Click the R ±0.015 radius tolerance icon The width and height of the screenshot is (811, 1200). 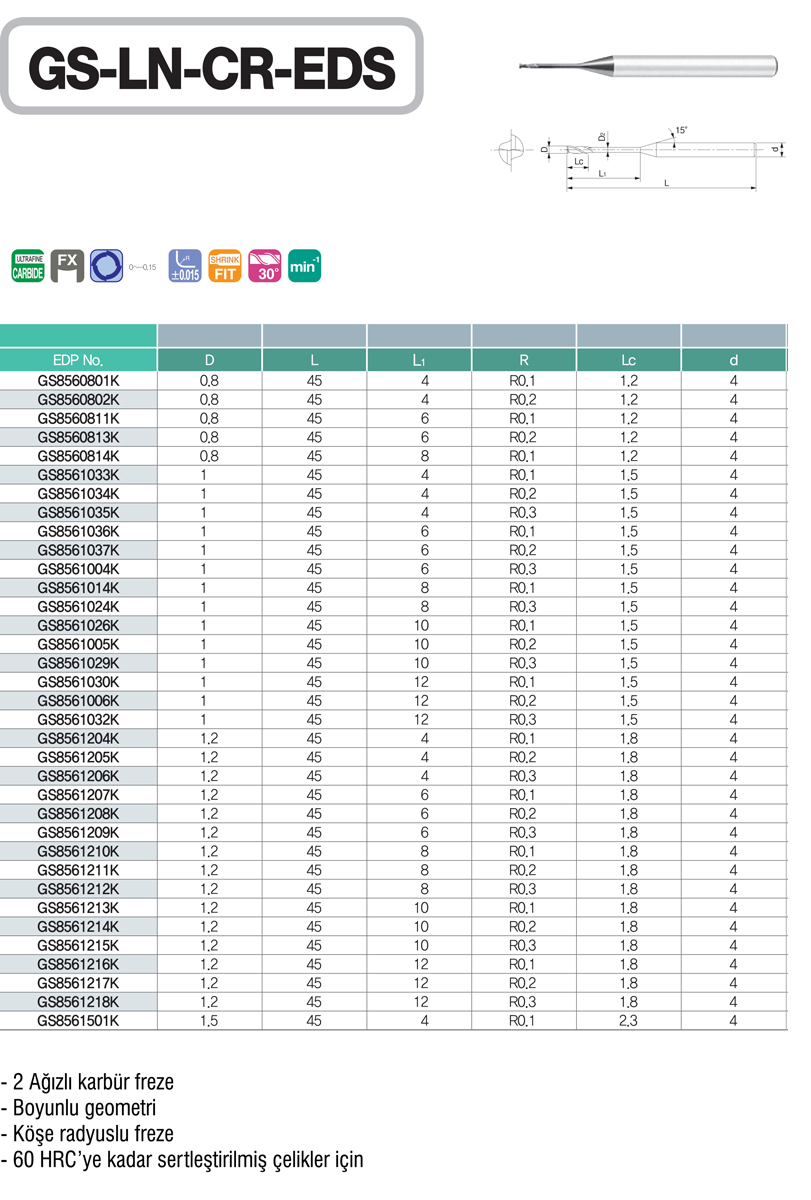(185, 266)
